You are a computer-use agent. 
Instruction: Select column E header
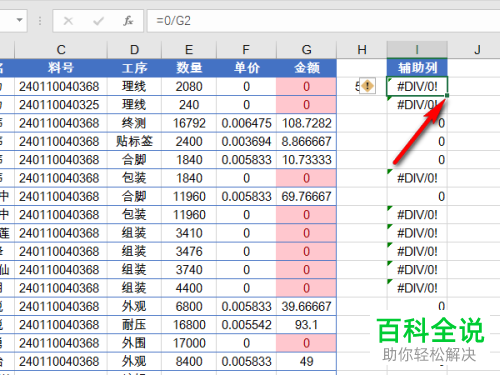pos(189,50)
